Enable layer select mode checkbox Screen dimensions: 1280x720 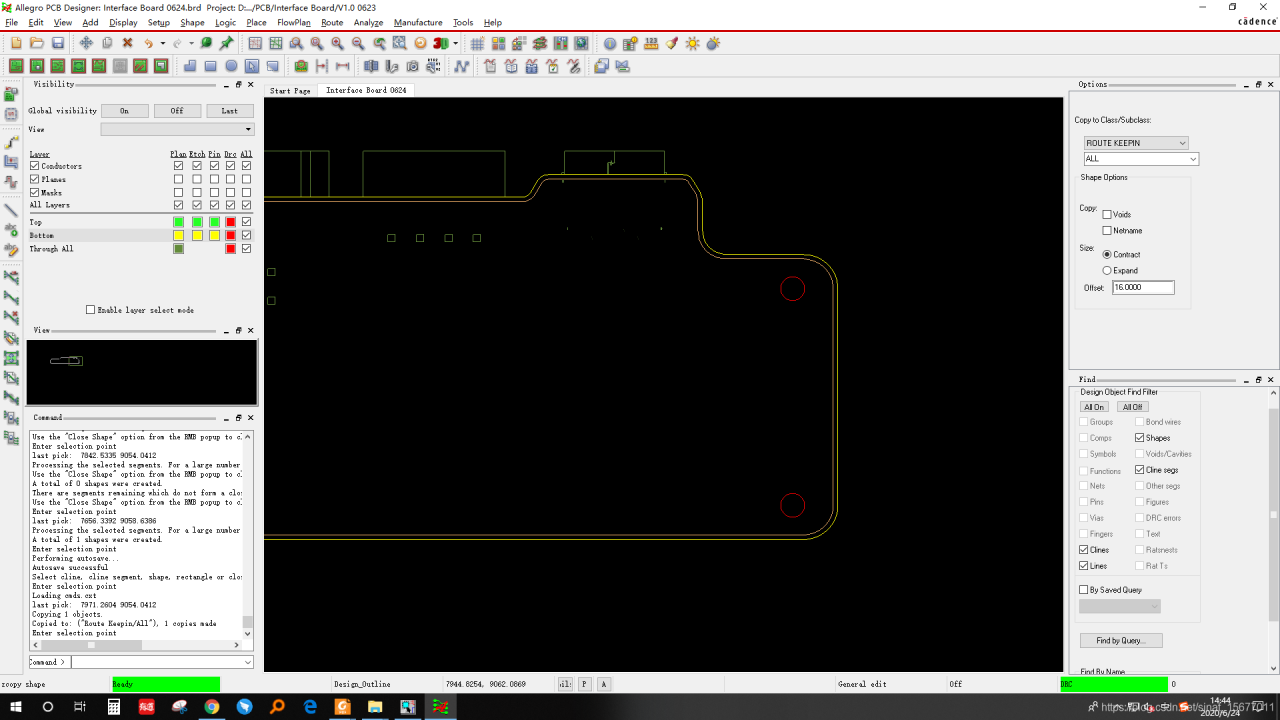[90, 310]
